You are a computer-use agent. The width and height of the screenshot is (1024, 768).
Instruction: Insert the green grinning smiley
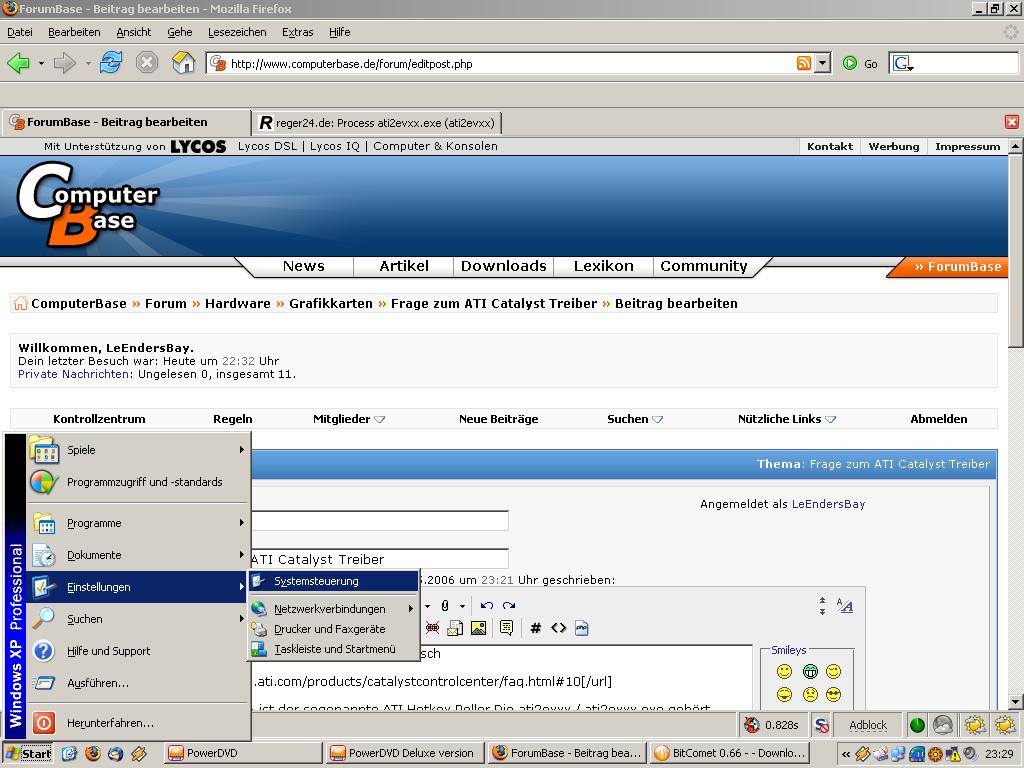point(810,671)
